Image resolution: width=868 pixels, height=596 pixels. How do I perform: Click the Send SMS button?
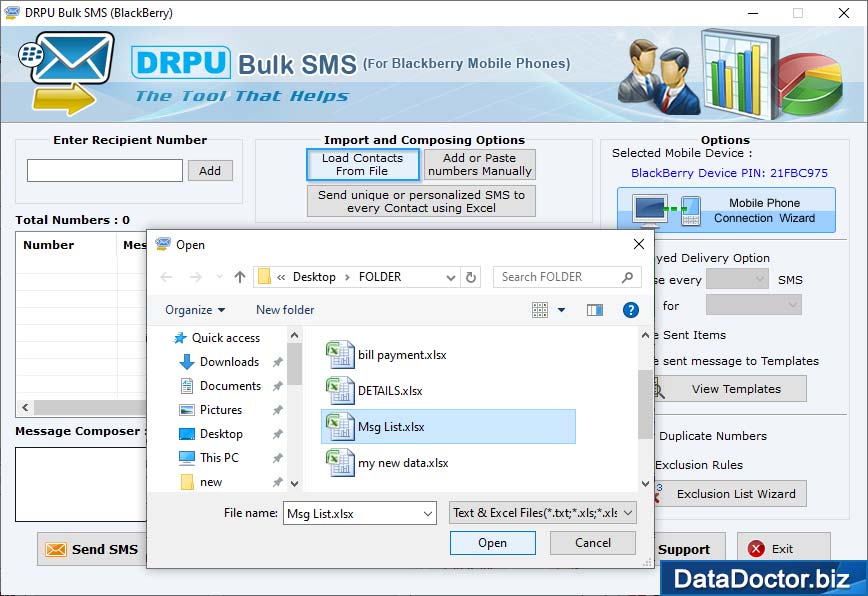point(92,549)
